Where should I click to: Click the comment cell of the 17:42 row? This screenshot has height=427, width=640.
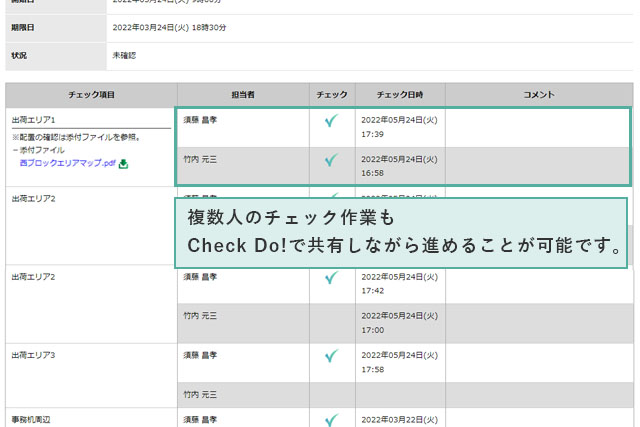539,286
